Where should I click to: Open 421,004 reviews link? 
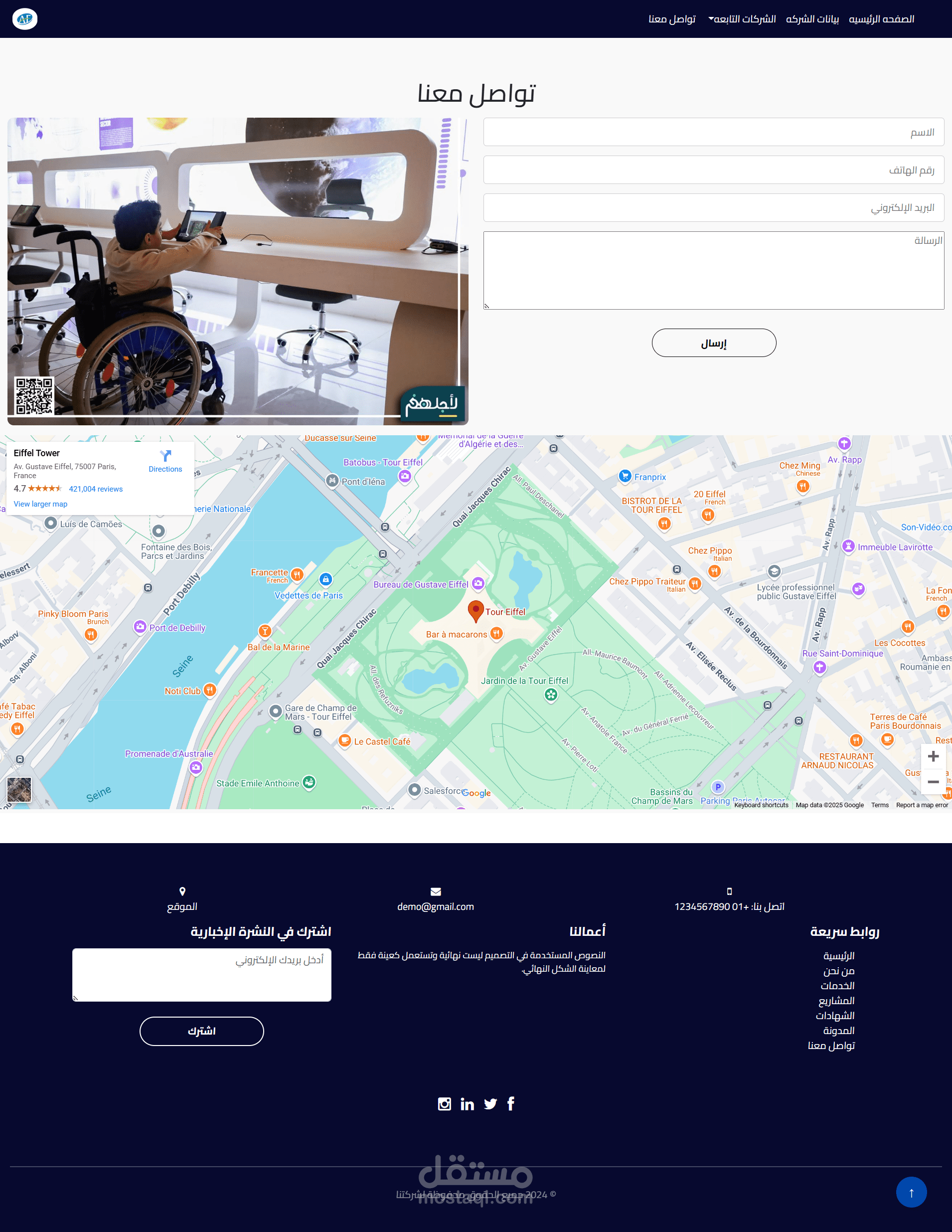(x=96, y=489)
